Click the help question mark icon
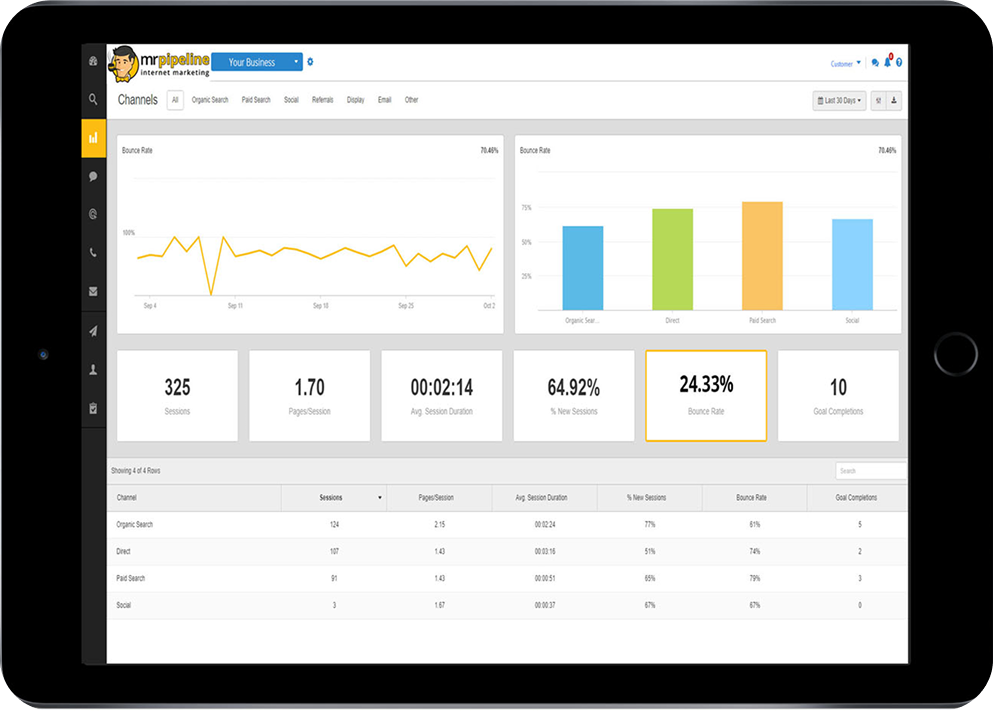 [899, 63]
